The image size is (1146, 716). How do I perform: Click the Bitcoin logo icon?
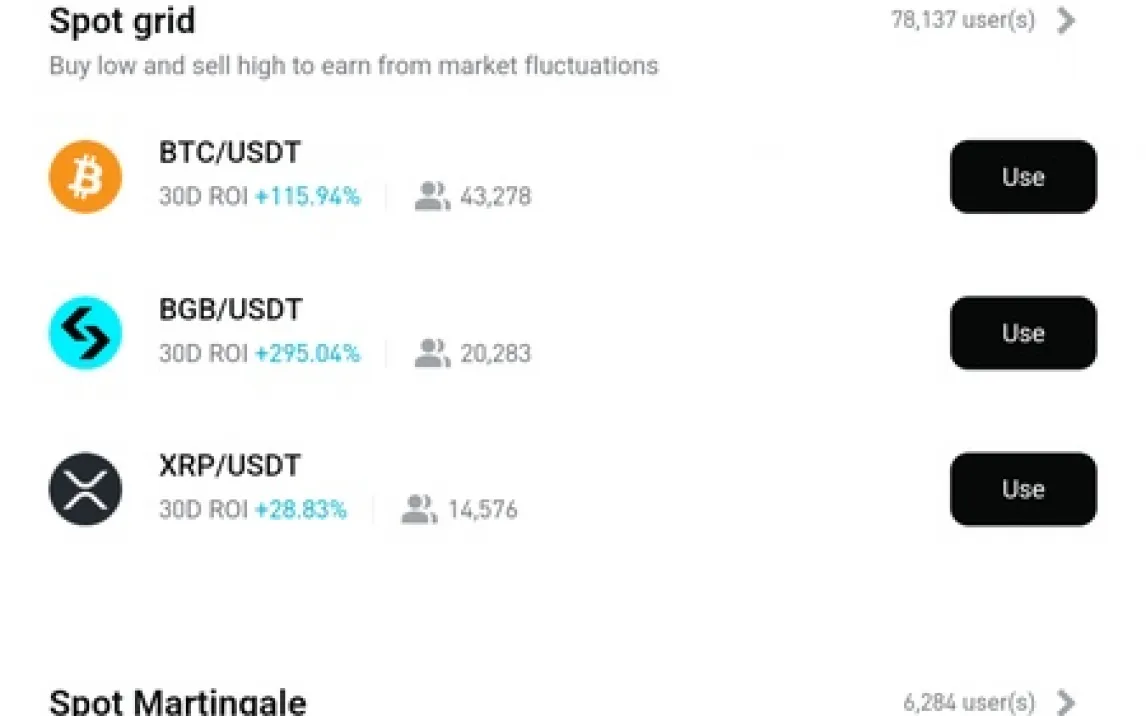click(86, 177)
